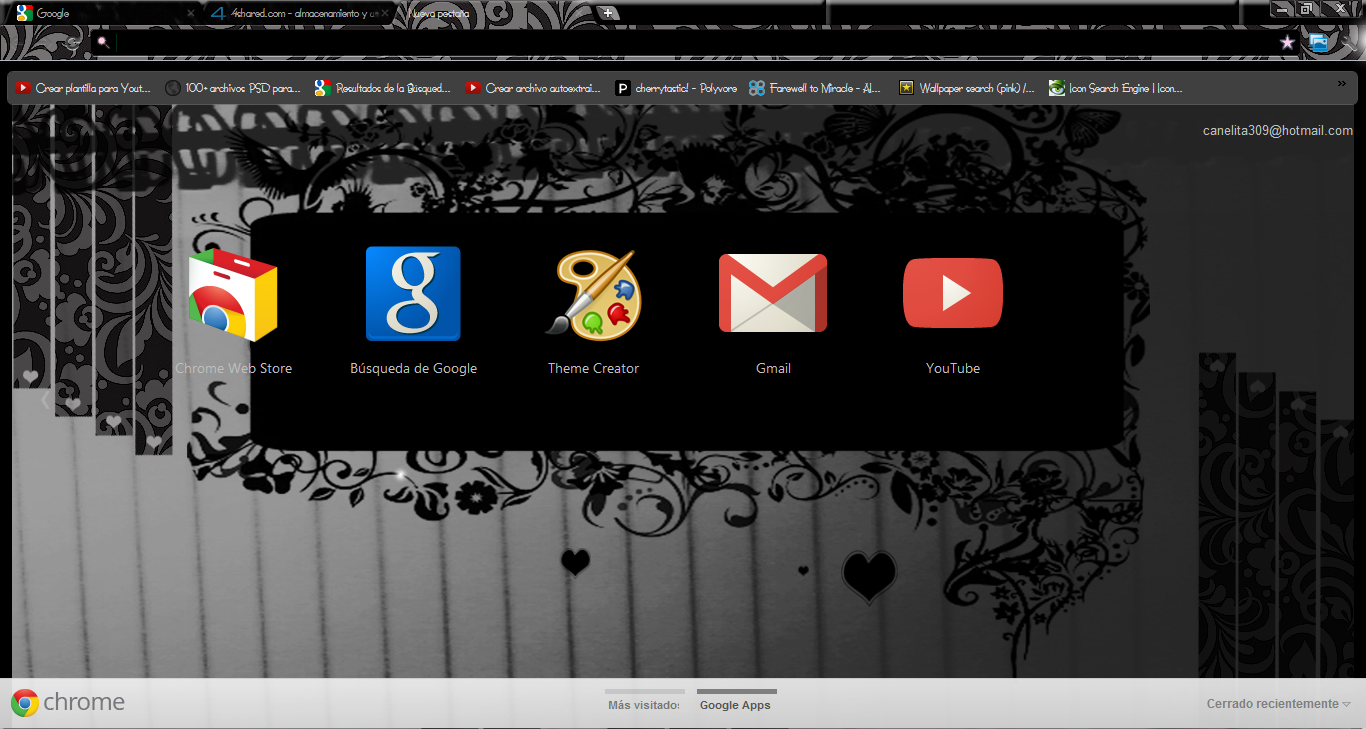This screenshot has width=1366, height=729.
Task: Open bookmark Crear archivo autoextraí...
Action: (x=533, y=88)
